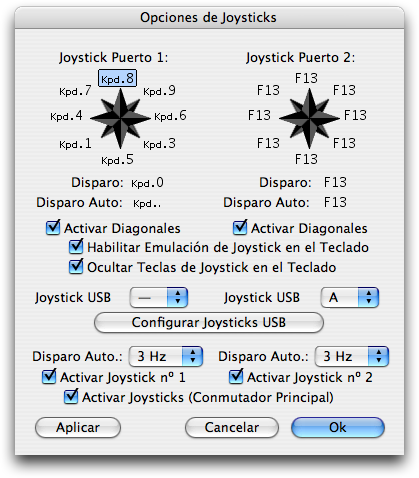The width and height of the screenshot is (419, 478).
Task: Select Port 2 down-left F13 key
Action: pos(268,143)
